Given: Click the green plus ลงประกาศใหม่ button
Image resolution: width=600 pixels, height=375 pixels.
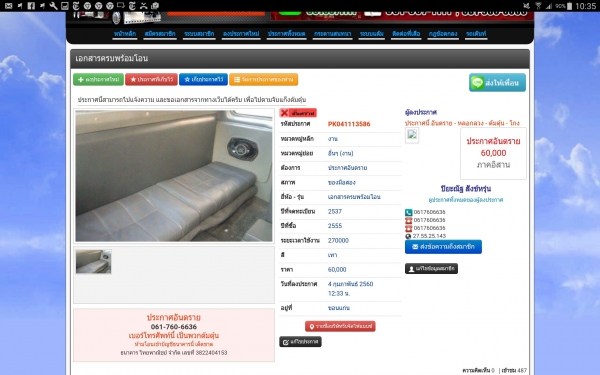Looking at the screenshot, I should [x=98, y=79].
